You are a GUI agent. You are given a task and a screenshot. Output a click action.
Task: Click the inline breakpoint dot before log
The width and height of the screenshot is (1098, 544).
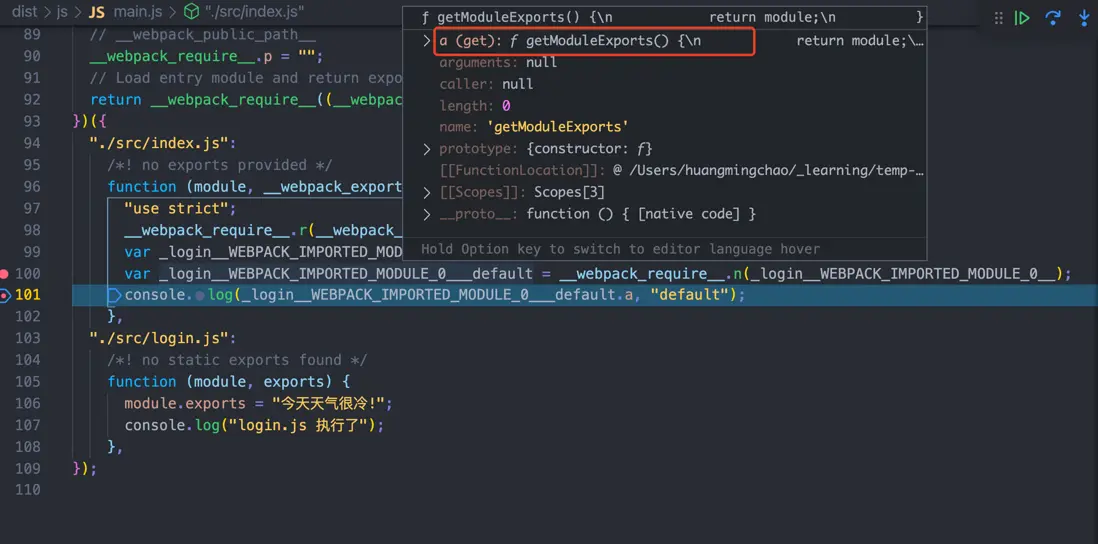coord(200,295)
